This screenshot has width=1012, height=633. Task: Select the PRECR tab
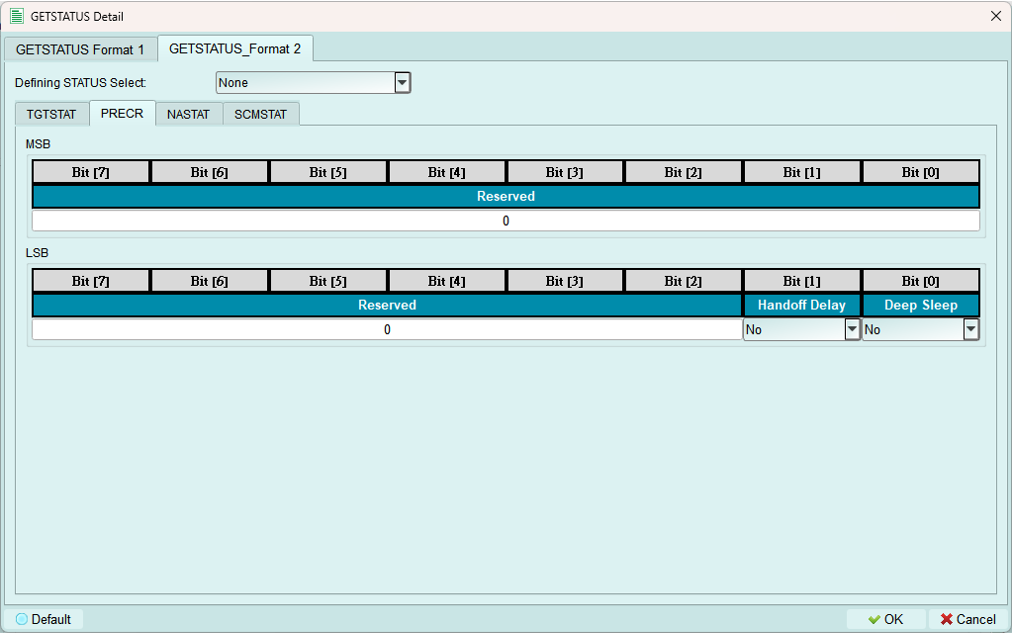(x=122, y=114)
